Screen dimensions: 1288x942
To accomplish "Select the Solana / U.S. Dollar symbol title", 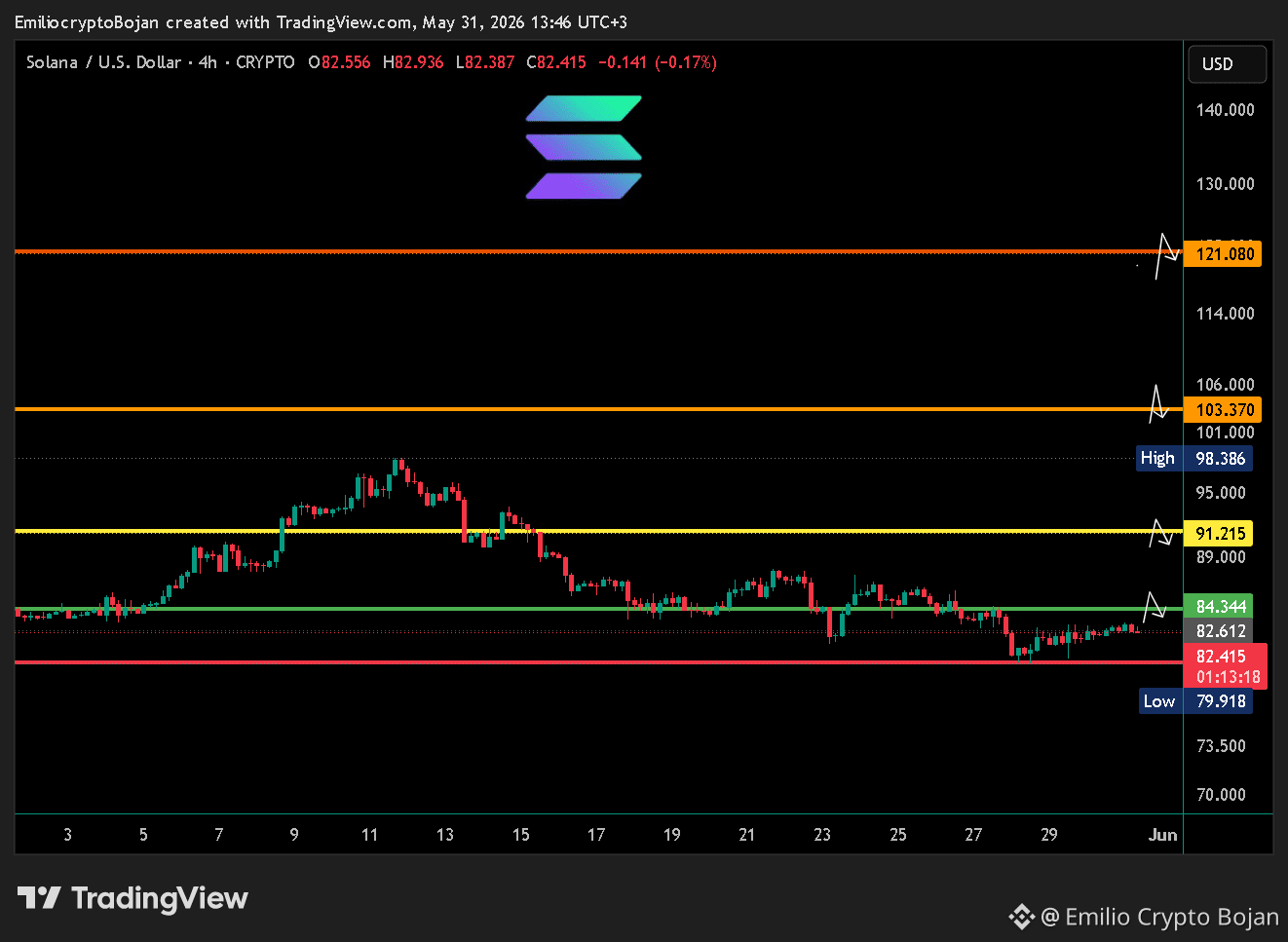I will 104,62.
